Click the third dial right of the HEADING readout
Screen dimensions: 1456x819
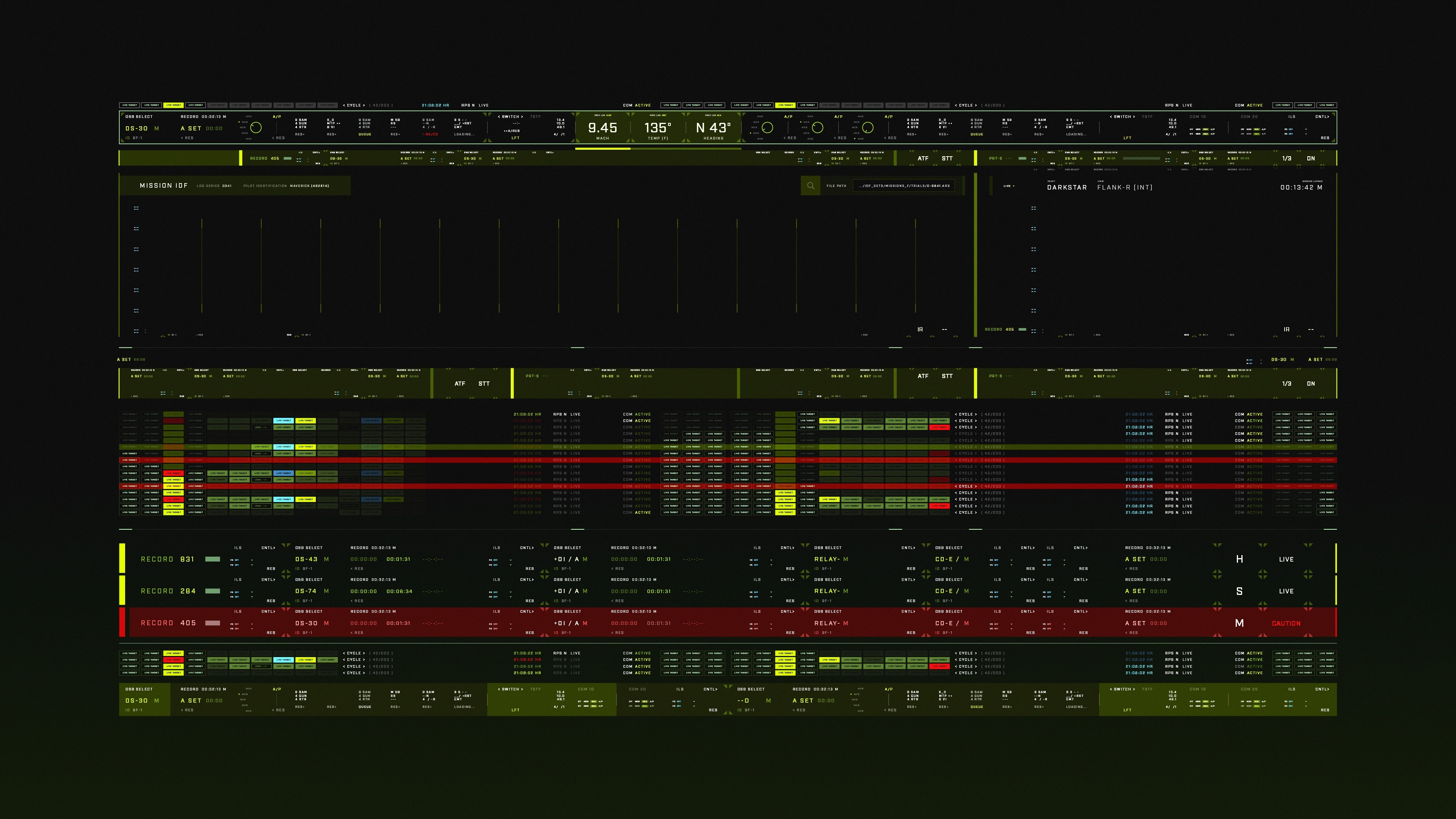point(868,128)
